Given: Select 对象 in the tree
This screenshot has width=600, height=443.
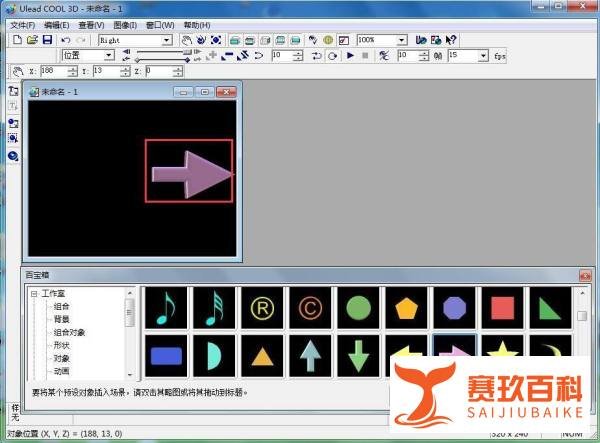Looking at the screenshot, I should [x=61, y=358].
